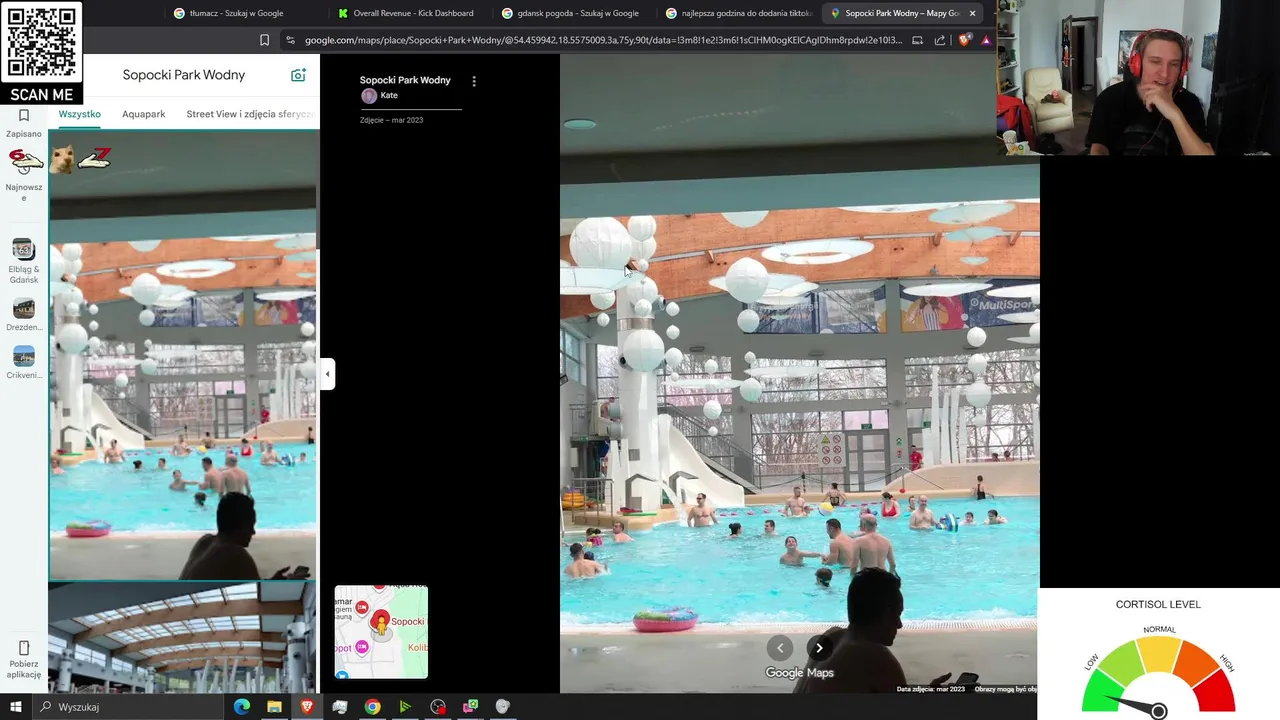The height and width of the screenshot is (720, 1280).
Task: Switch to Street View i zdjęcia sferyczne tab
Action: (x=250, y=114)
